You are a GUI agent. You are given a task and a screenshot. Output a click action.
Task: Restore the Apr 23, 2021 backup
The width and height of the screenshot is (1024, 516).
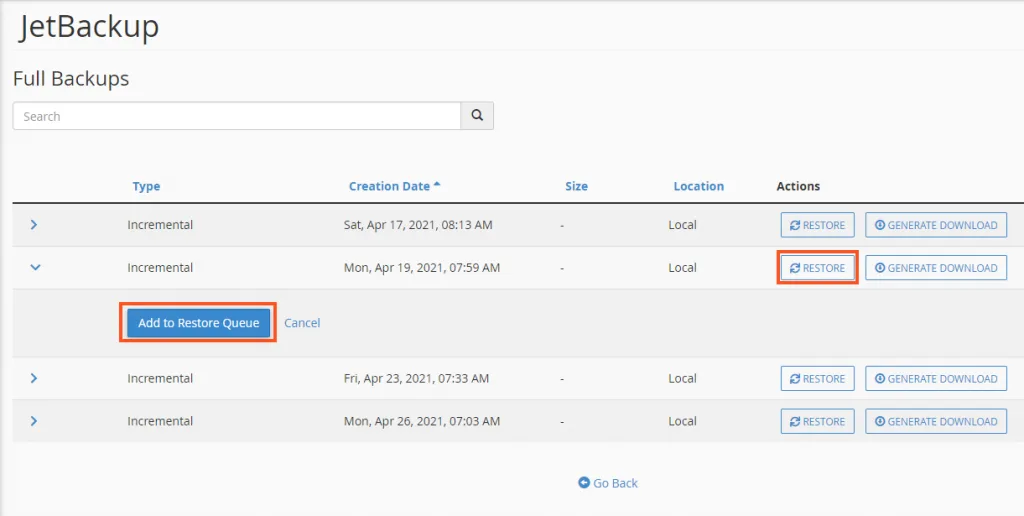coord(817,379)
